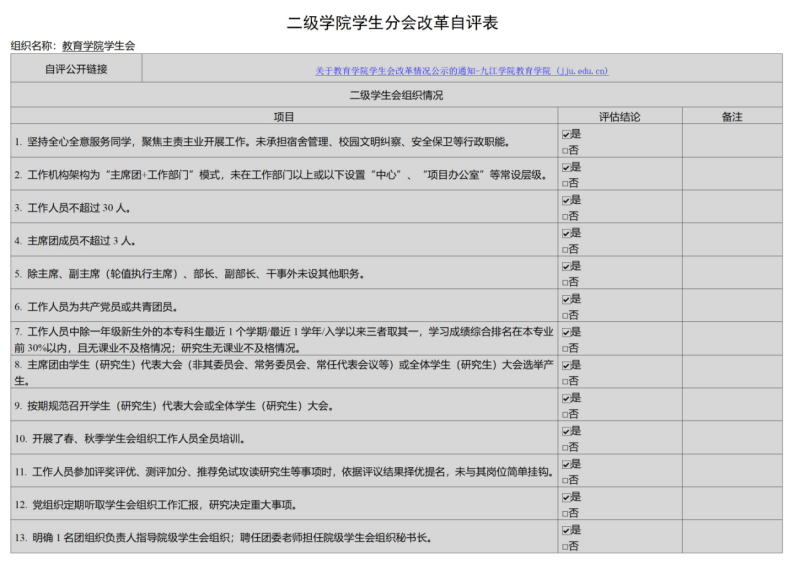This screenshot has height=575, width=794.
Task: Toggle 否 checkbox for item 2 工作机构架构
Action: (565, 183)
